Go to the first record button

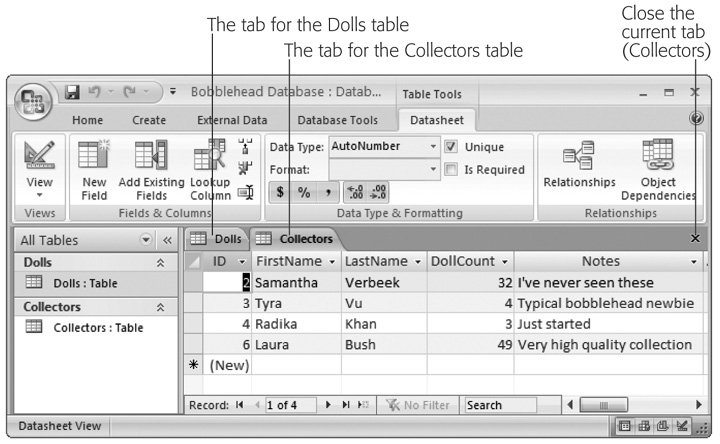(239, 405)
